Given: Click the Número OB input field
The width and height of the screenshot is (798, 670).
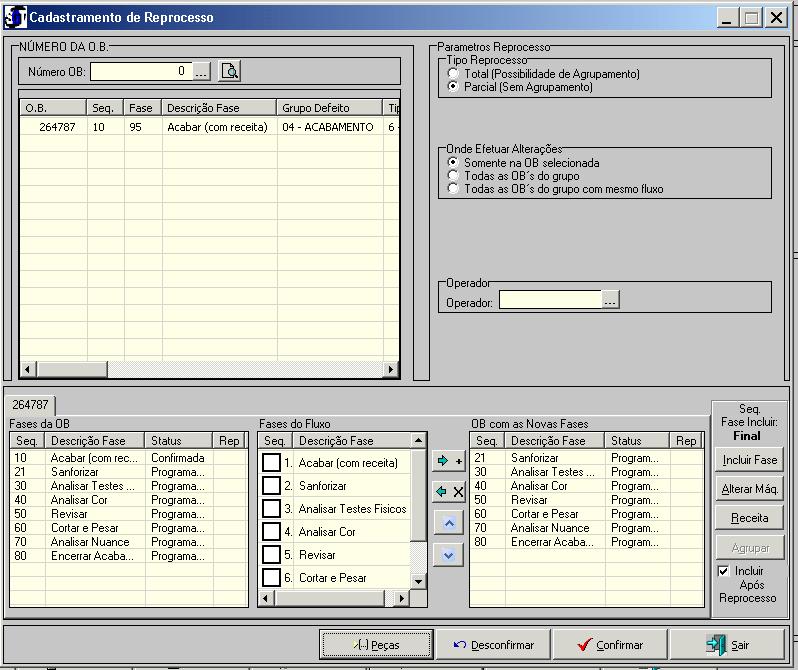Looking at the screenshot, I should click(140, 71).
